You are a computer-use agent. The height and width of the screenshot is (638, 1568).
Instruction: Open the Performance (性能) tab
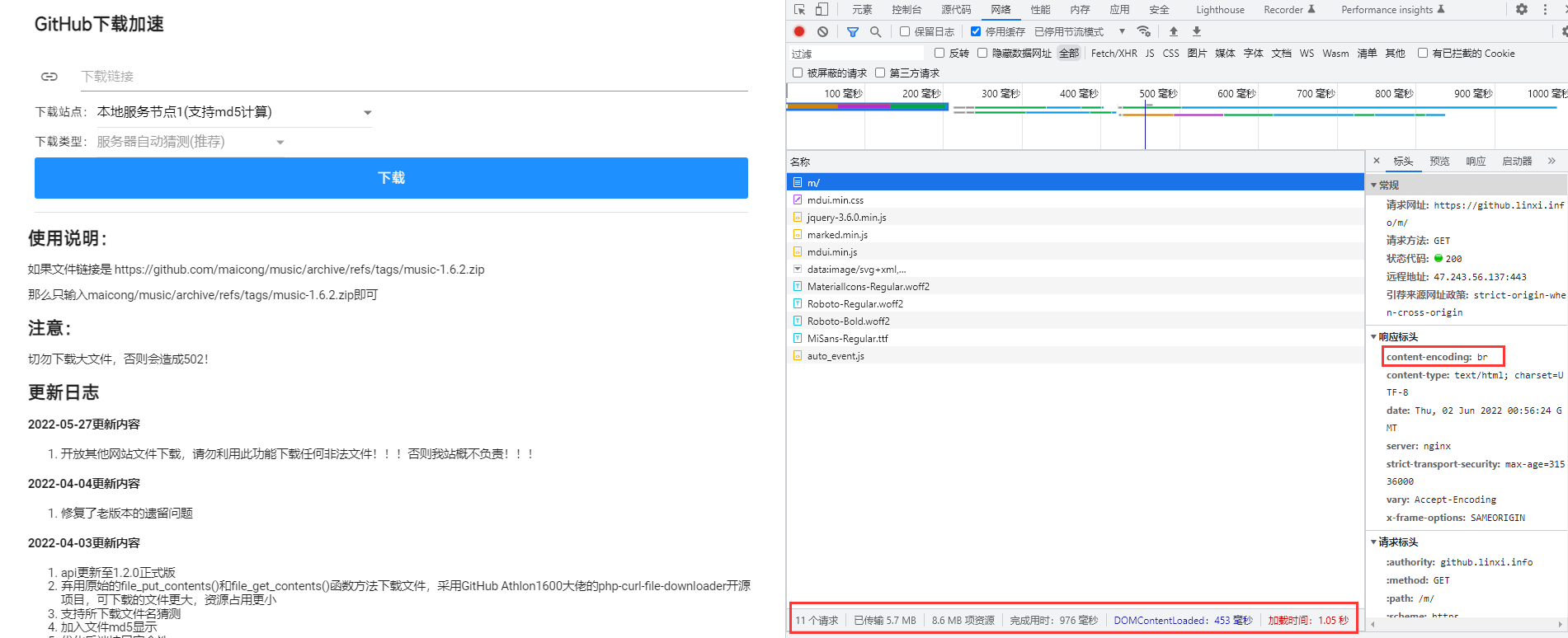pyautogui.click(x=1040, y=9)
